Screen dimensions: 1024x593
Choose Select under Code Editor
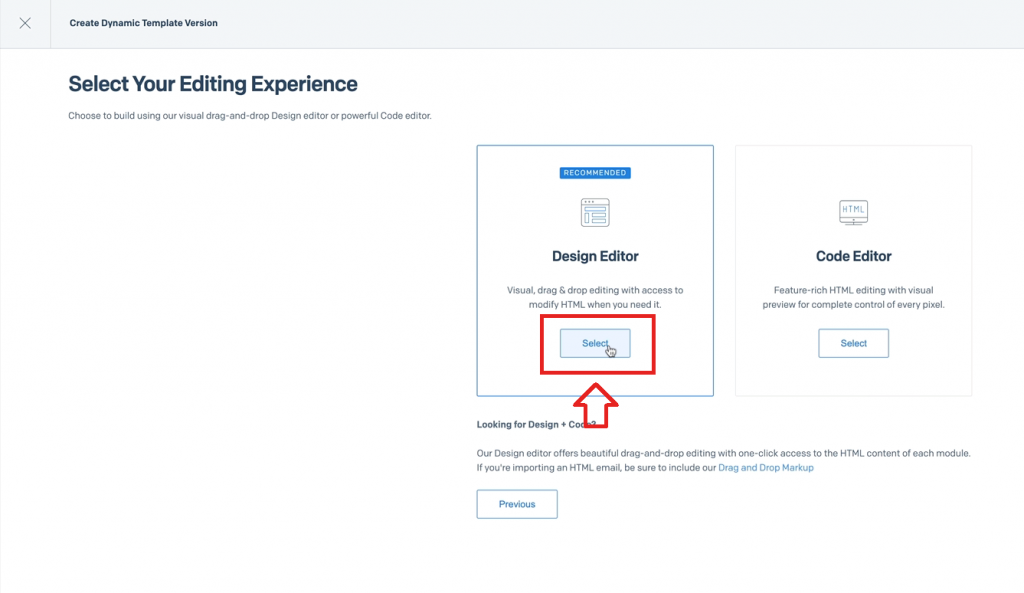tap(854, 344)
